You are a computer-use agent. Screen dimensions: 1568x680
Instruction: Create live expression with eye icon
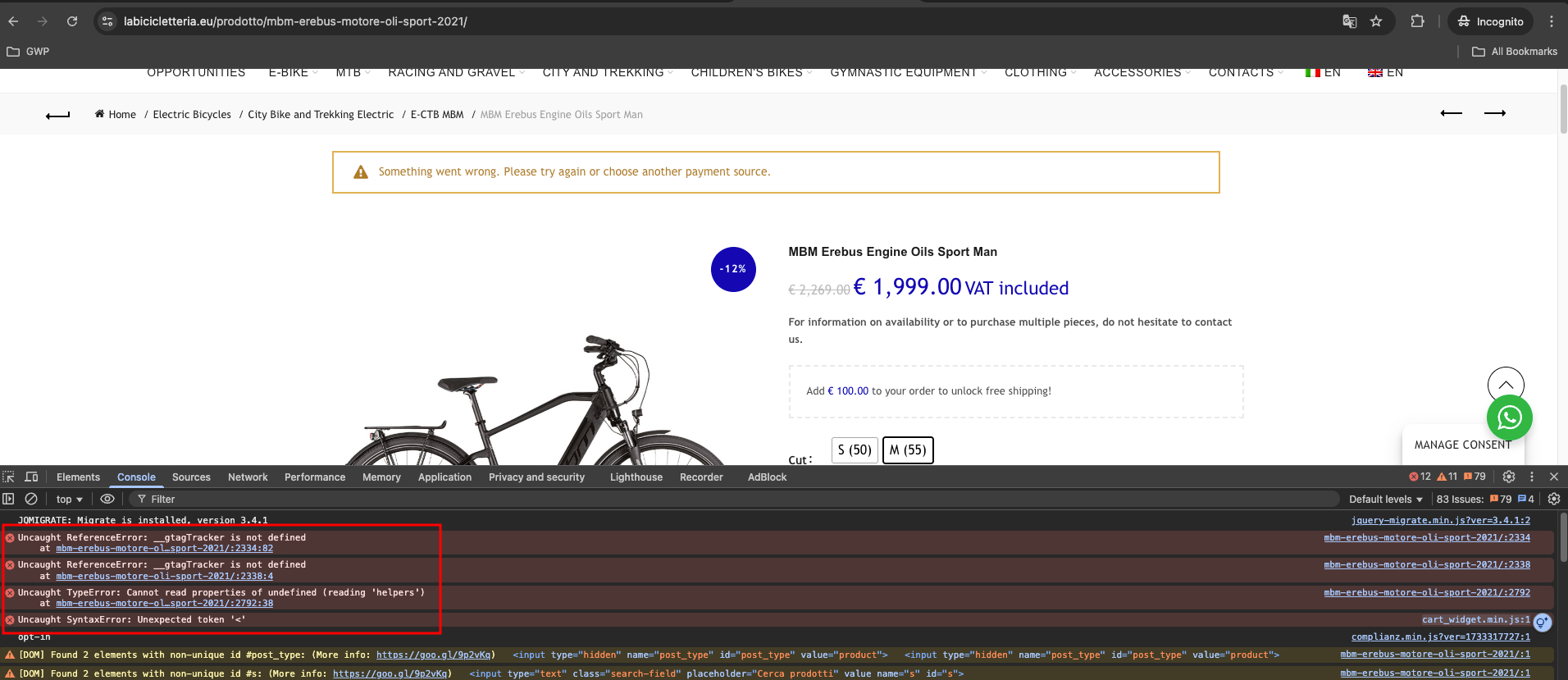(107, 499)
